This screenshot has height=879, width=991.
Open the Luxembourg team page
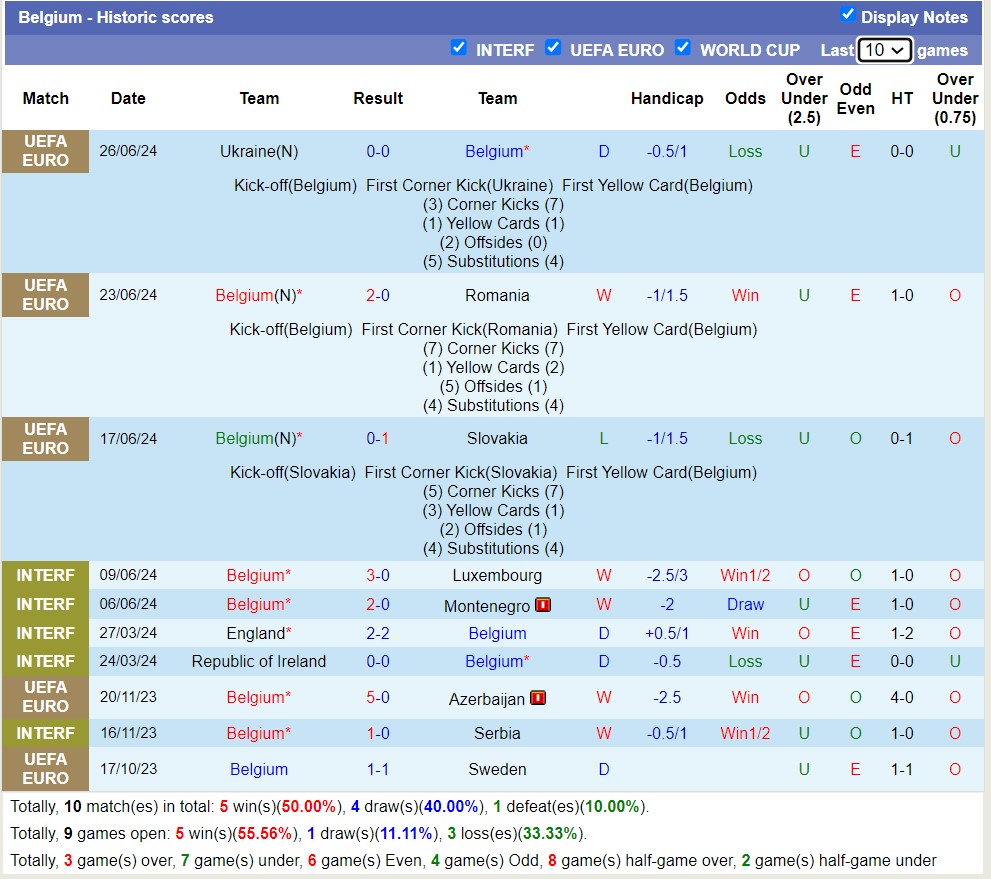click(x=497, y=576)
